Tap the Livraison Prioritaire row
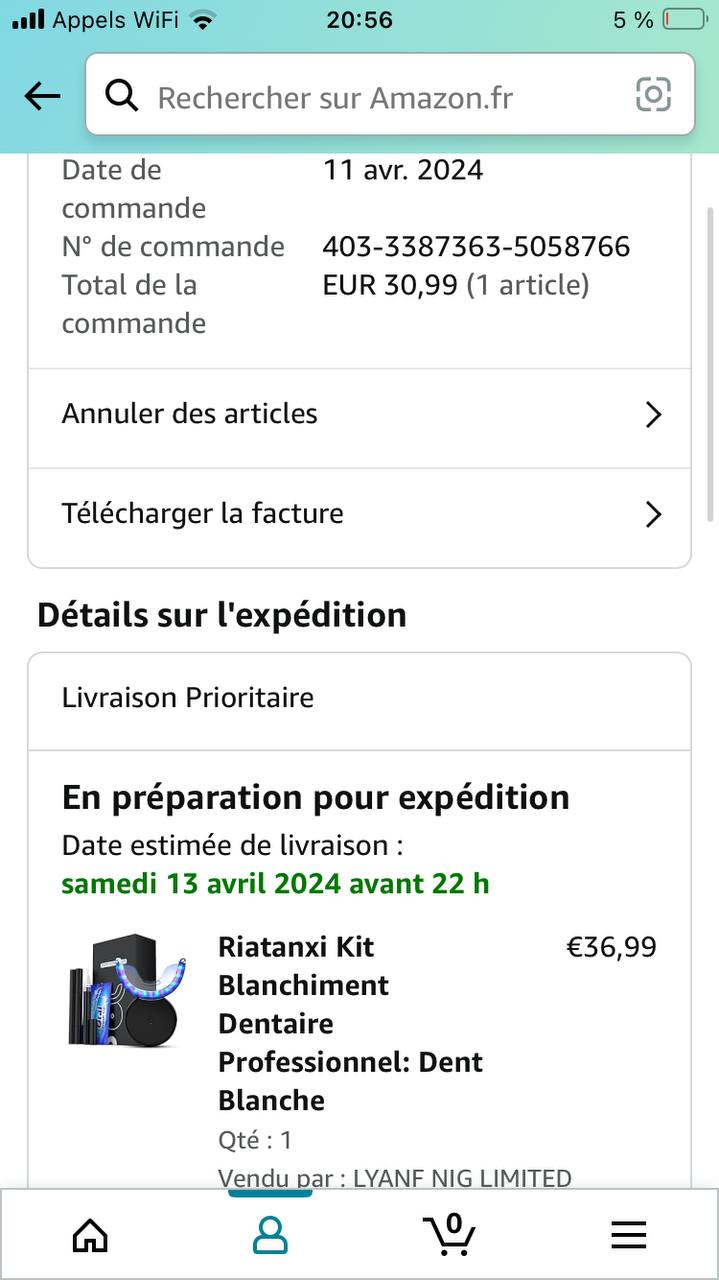Viewport: 719px width, 1280px height. tap(359, 698)
